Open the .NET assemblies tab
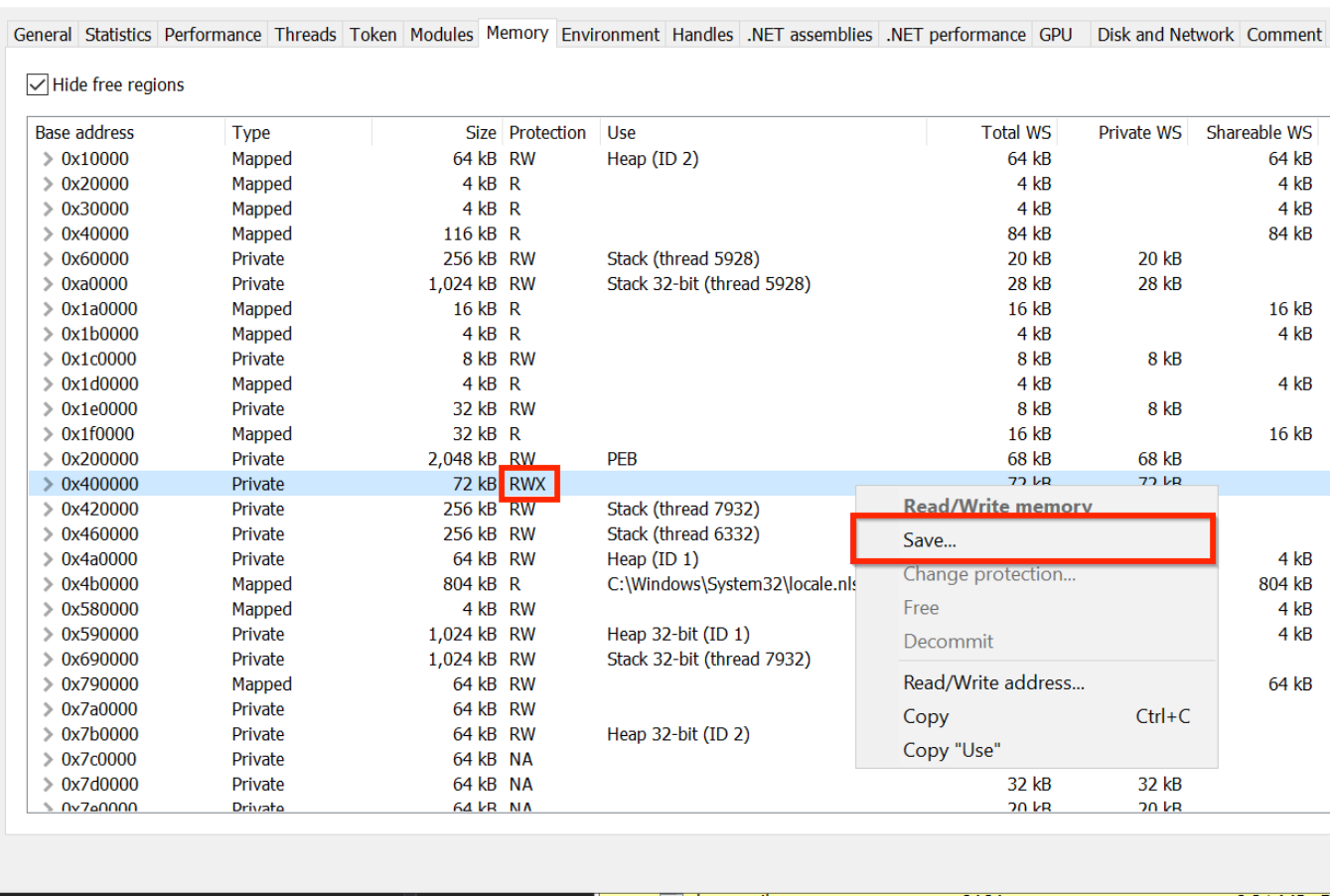This screenshot has height=896, width=1330. click(810, 35)
